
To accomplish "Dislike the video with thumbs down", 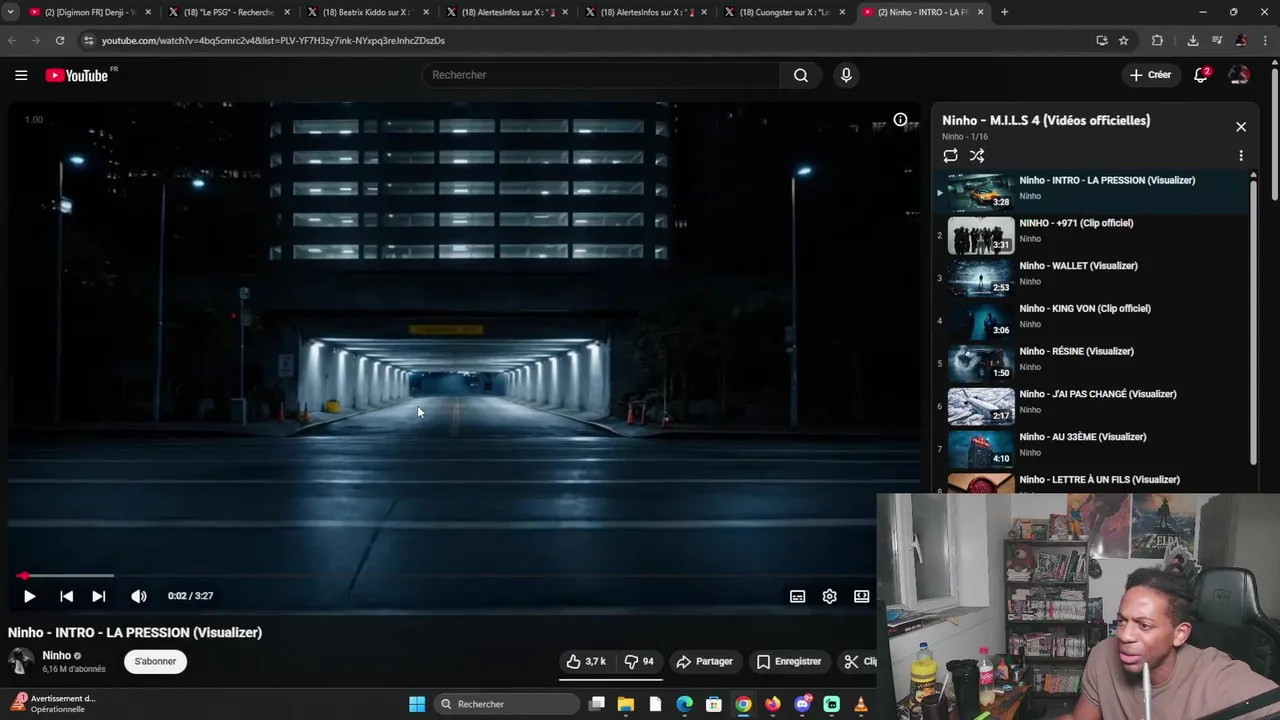I will coord(639,661).
